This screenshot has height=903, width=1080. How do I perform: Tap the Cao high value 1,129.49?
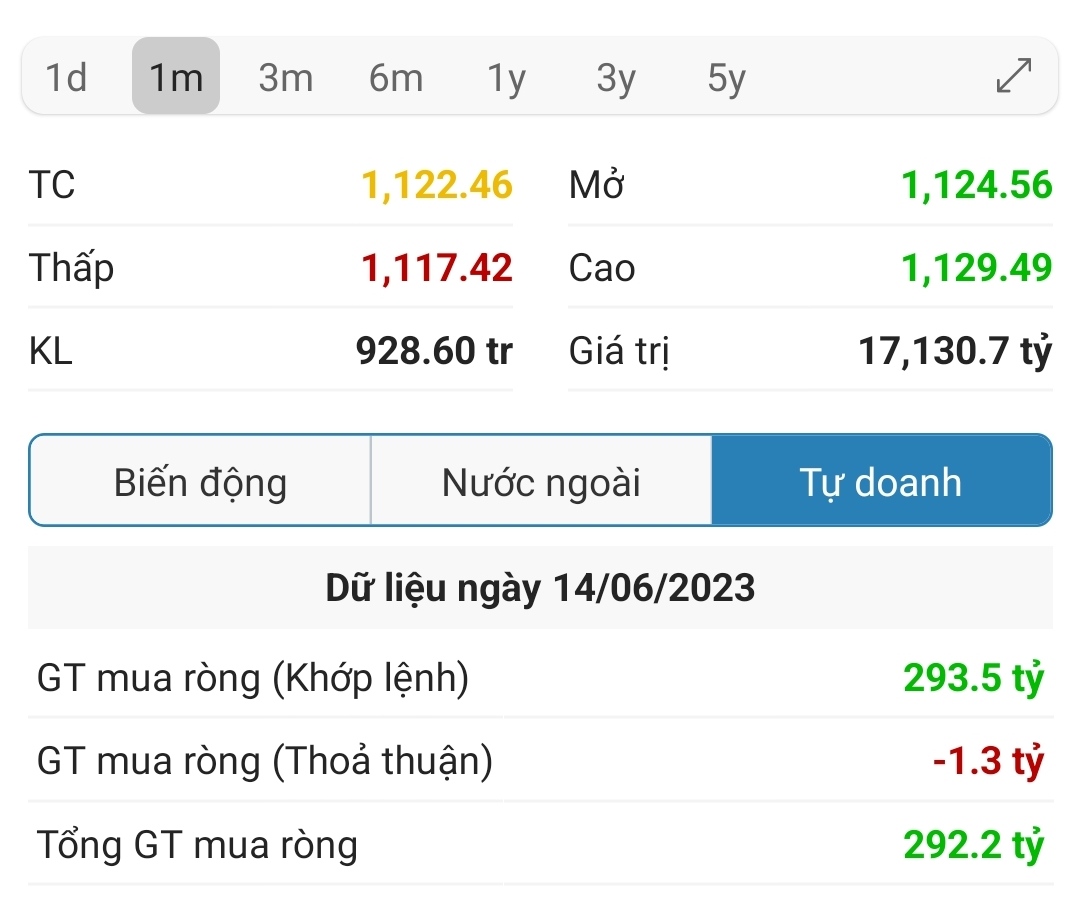pos(977,268)
